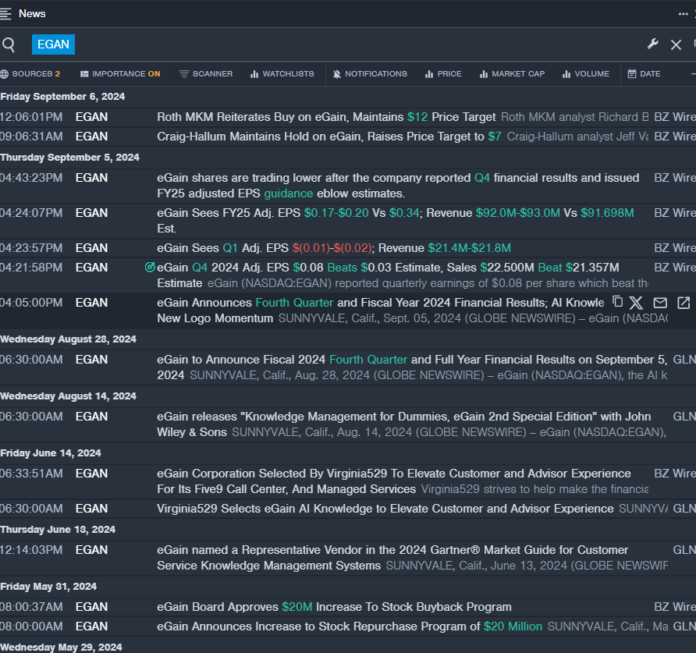Image resolution: width=696 pixels, height=653 pixels.
Task: Click the 04:24:07PM timestamp
Action: pyautogui.click(x=31, y=213)
